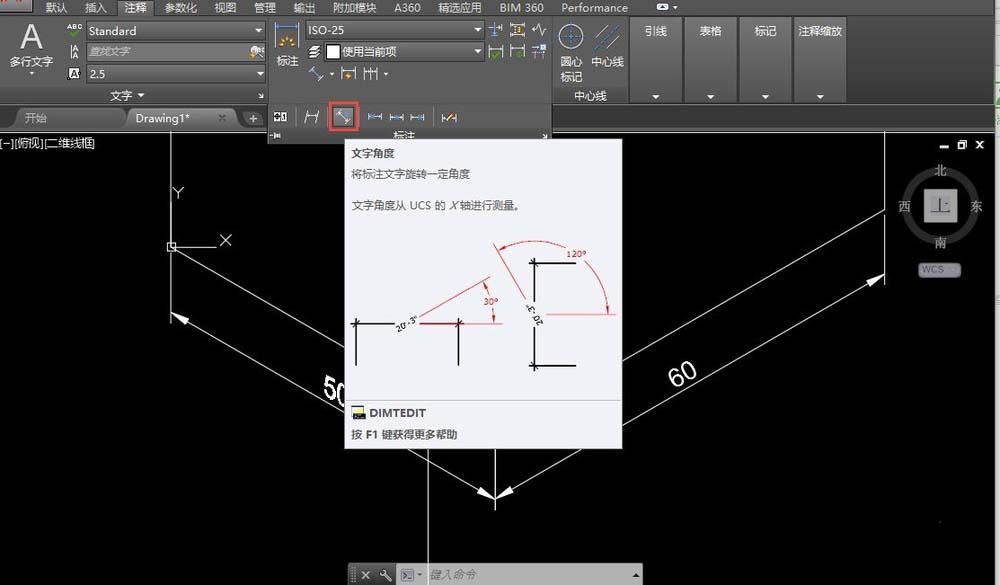Open the 使用当前项 layer dropdown

pos(477,52)
